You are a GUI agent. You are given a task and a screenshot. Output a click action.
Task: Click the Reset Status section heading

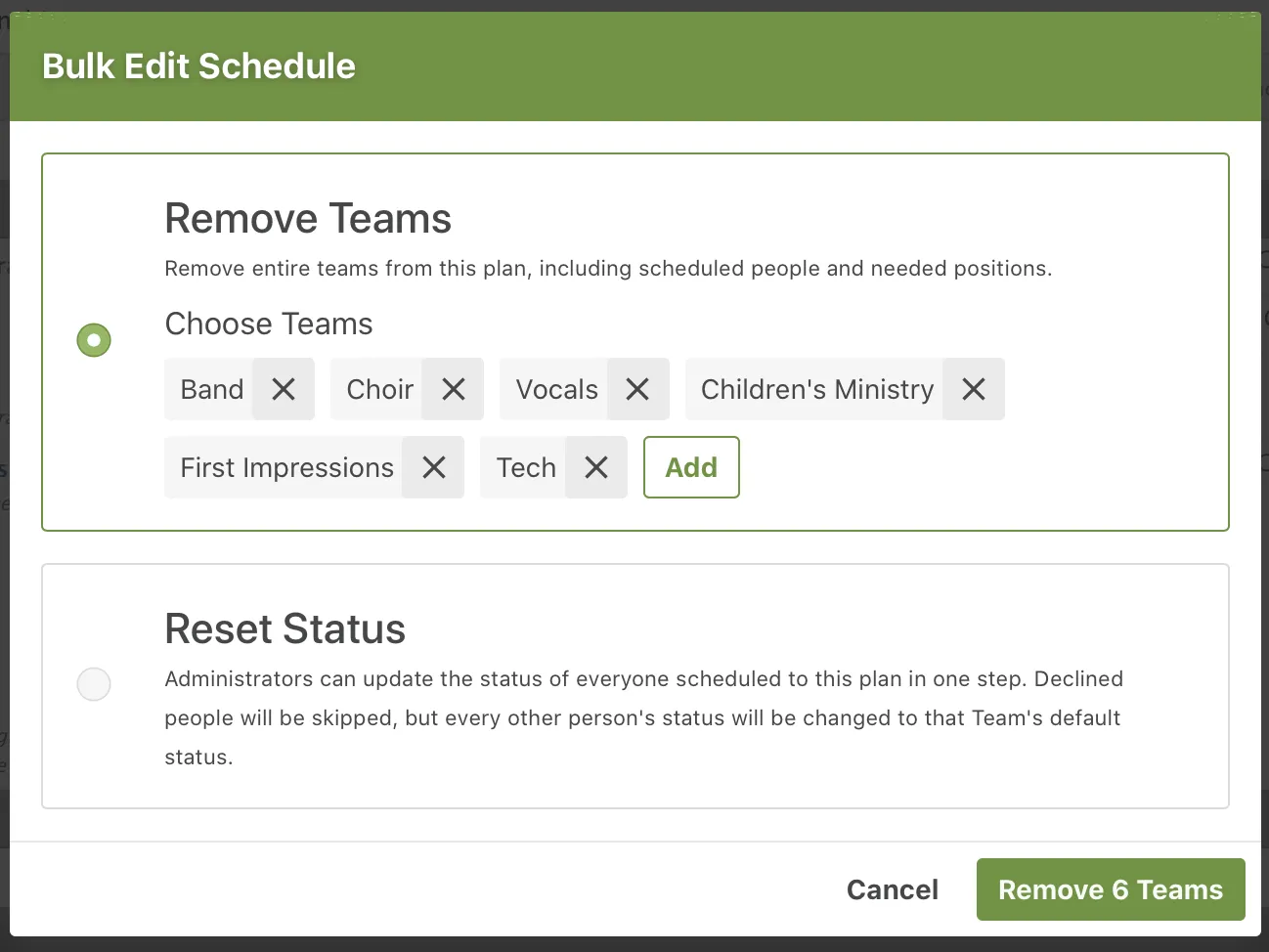[285, 628]
